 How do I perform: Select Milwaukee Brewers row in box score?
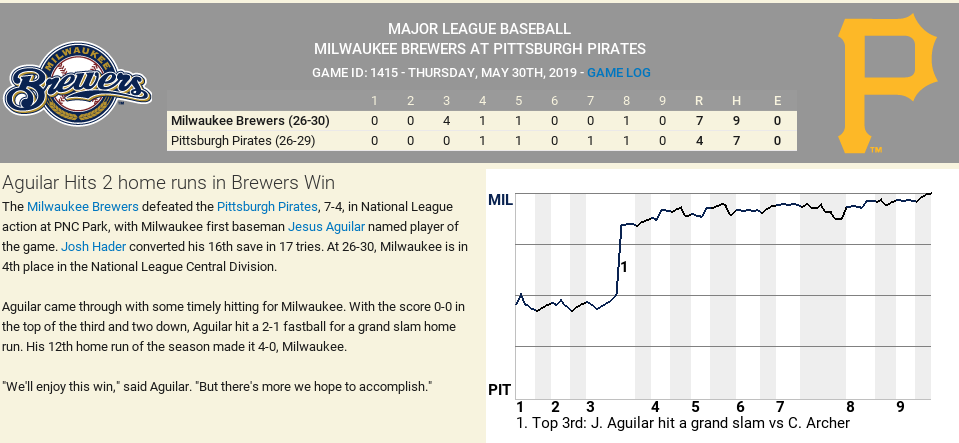pos(250,121)
